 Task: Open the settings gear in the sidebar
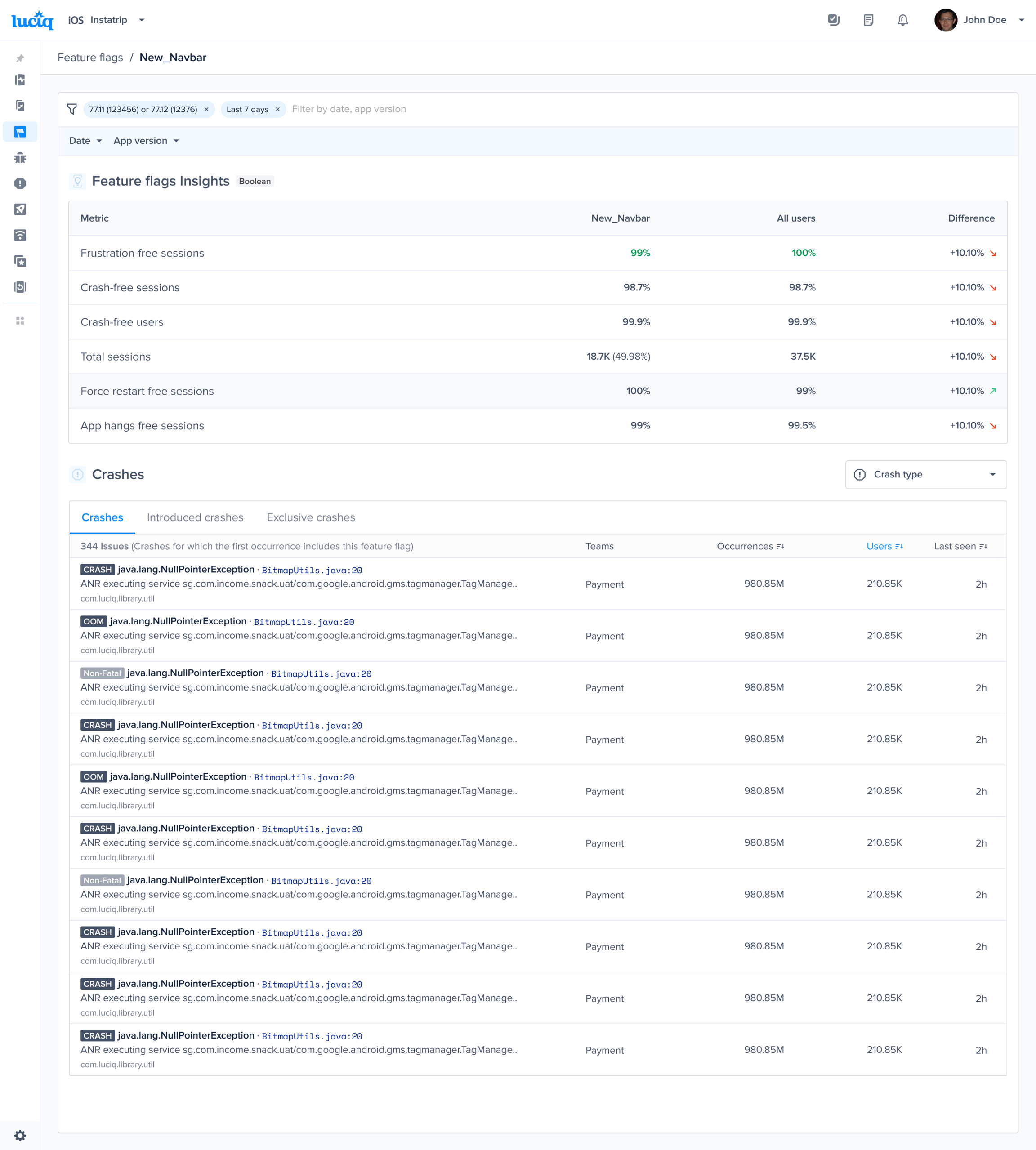coord(20,1135)
